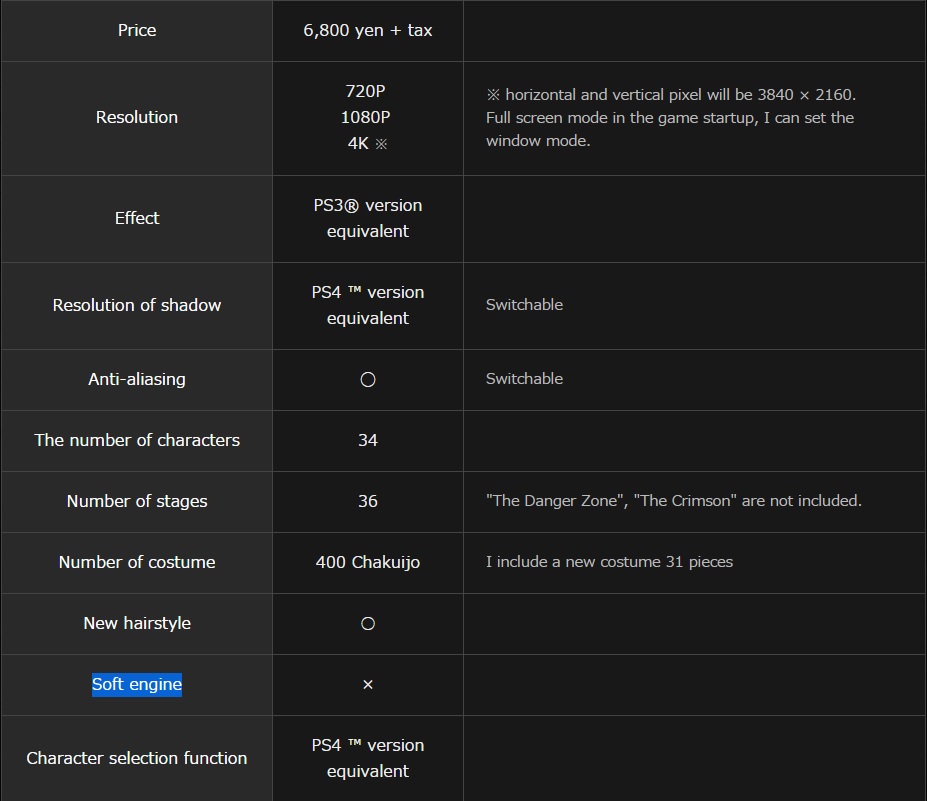Click the "400 Chakuijo" costume value
This screenshot has width=927, height=801.
coord(368,562)
